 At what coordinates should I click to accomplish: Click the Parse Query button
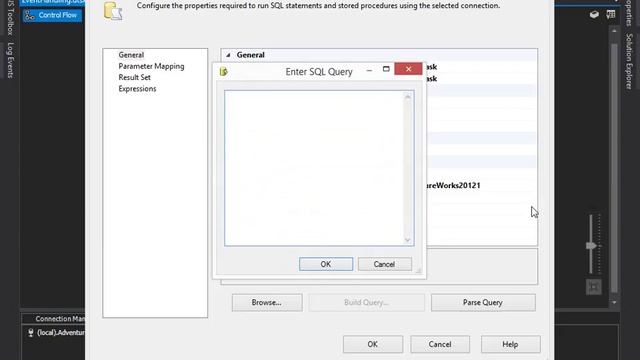click(x=483, y=302)
